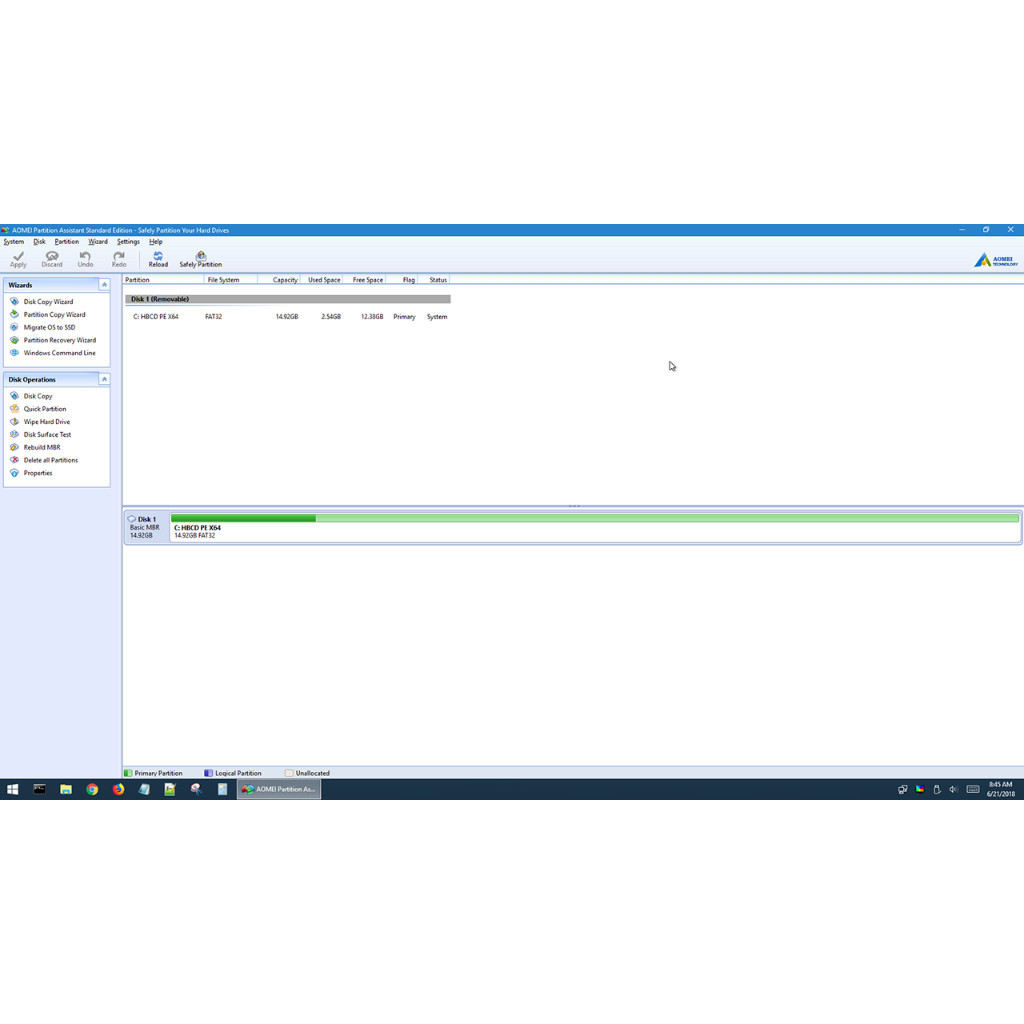Reload disks with the Reload icon
The height and width of the screenshot is (1024, 1024).
click(x=158, y=259)
